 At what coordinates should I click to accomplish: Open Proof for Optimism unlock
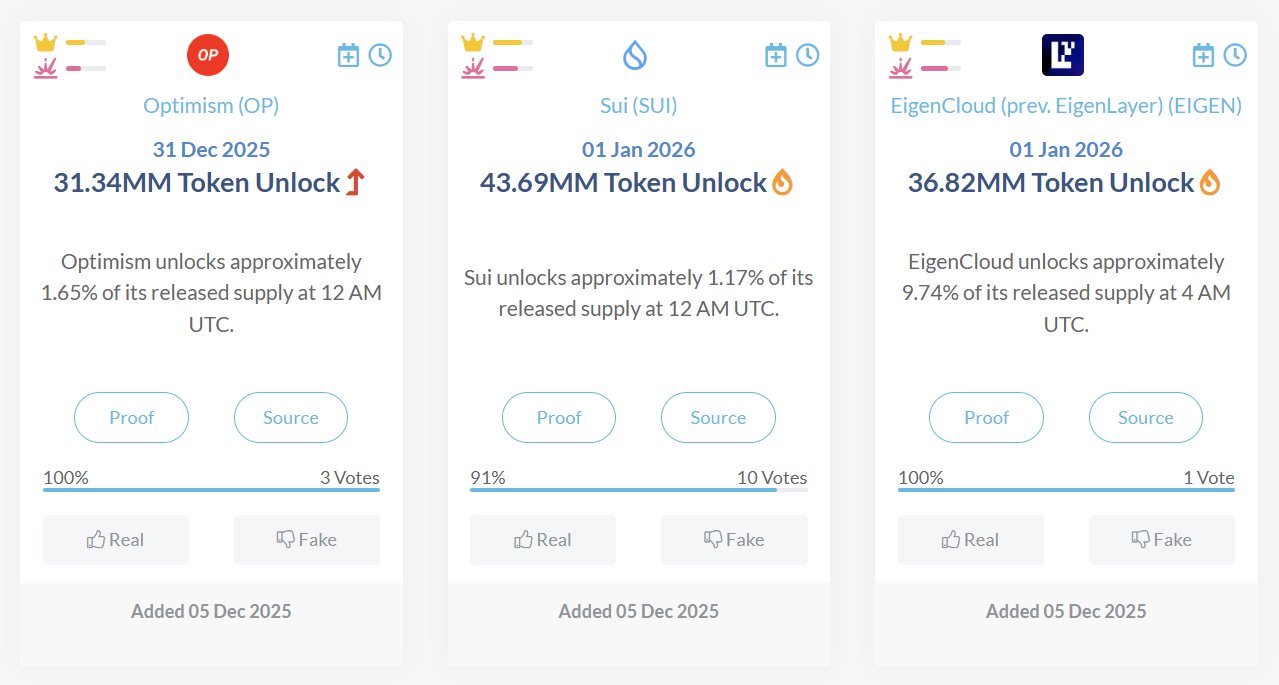coord(131,418)
